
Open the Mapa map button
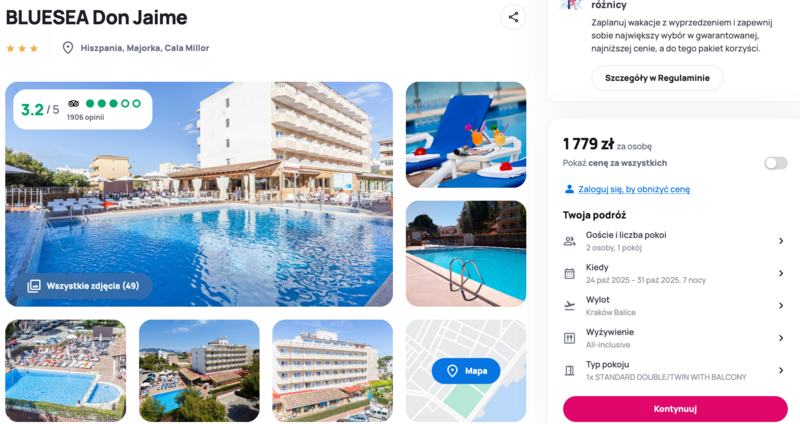466,371
